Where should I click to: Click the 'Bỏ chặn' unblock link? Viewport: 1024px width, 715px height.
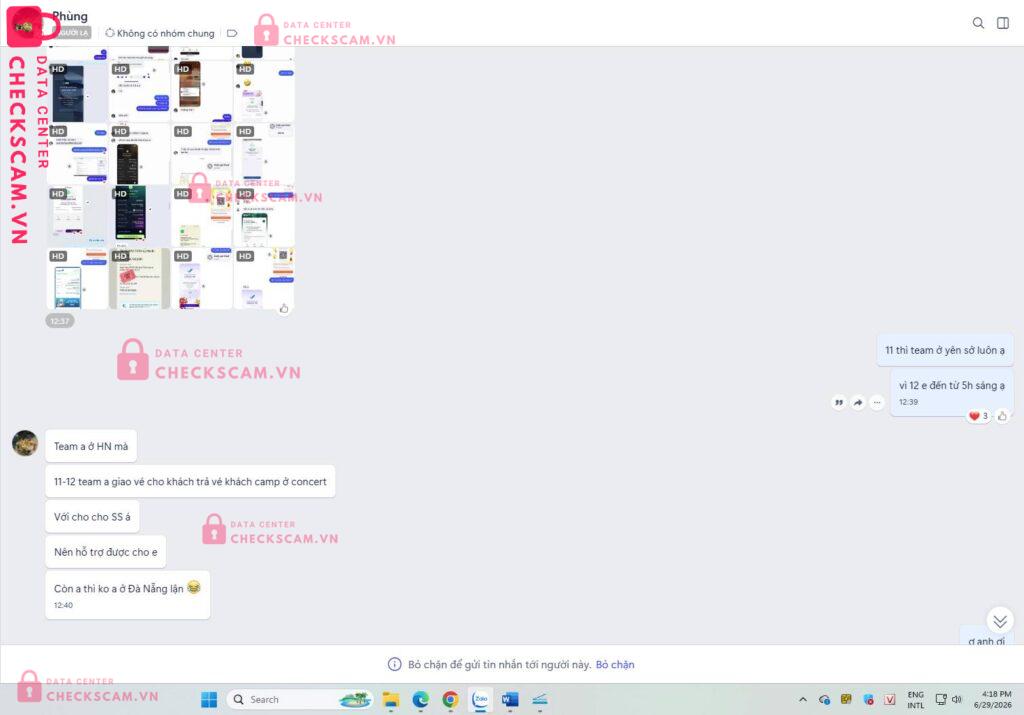coord(615,665)
